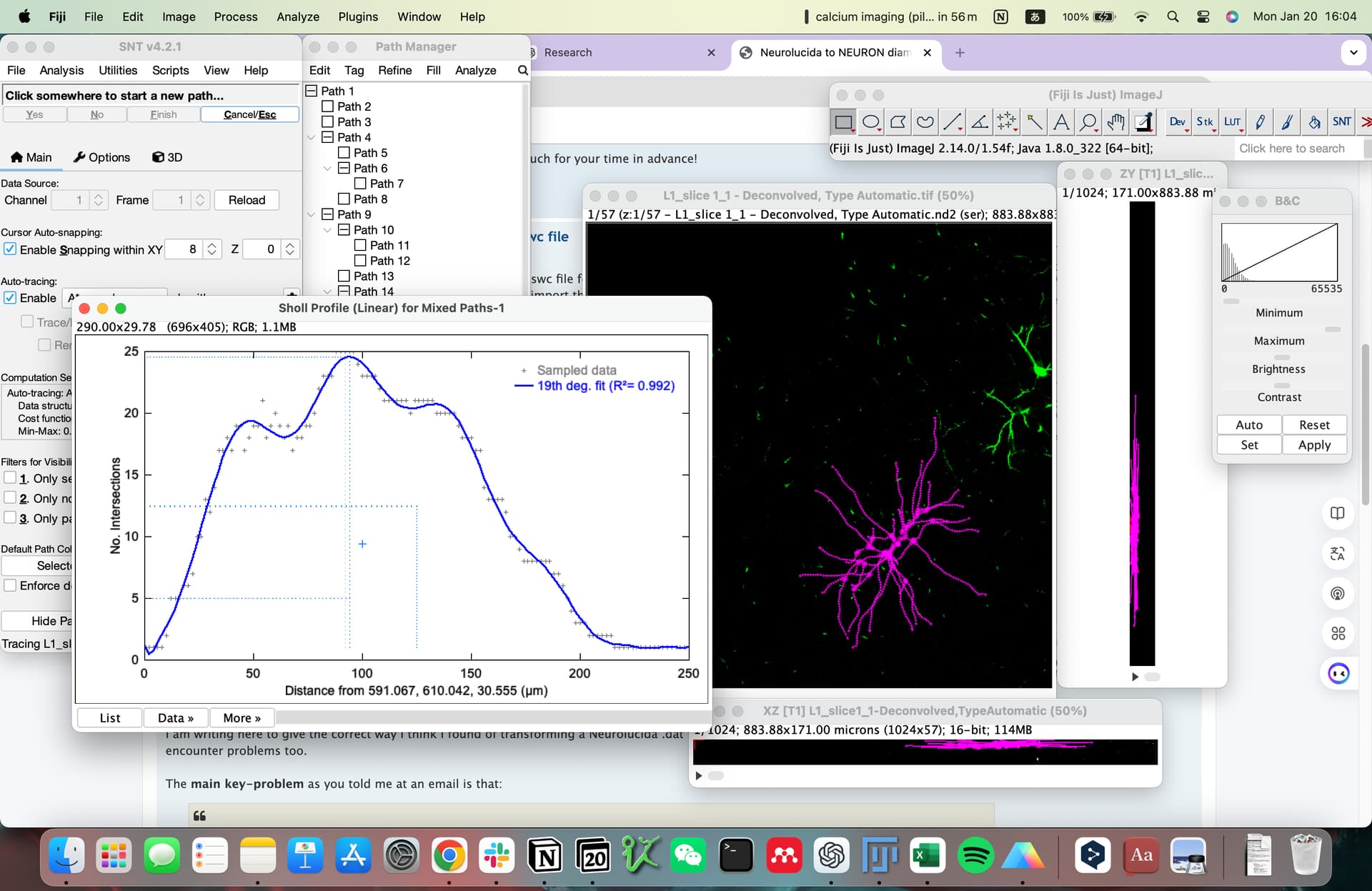Collapse the Path 10 tree node
Viewport: 1372px width, 891px height.
[x=328, y=229]
